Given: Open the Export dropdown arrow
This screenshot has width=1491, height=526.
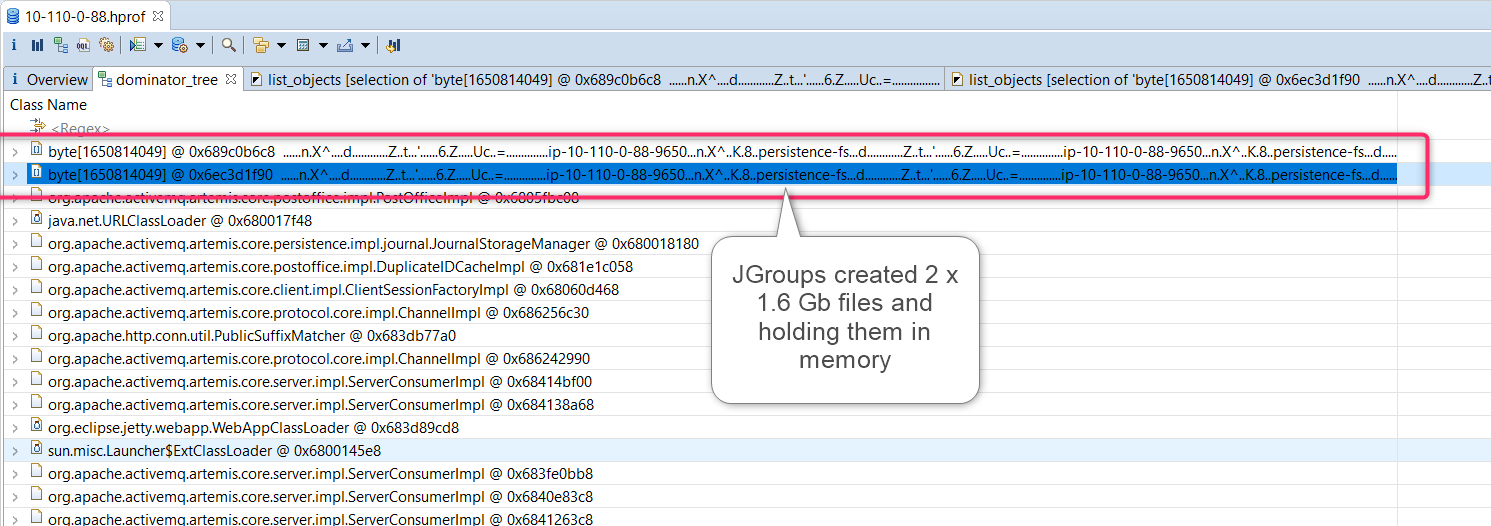Looking at the screenshot, I should (365, 46).
